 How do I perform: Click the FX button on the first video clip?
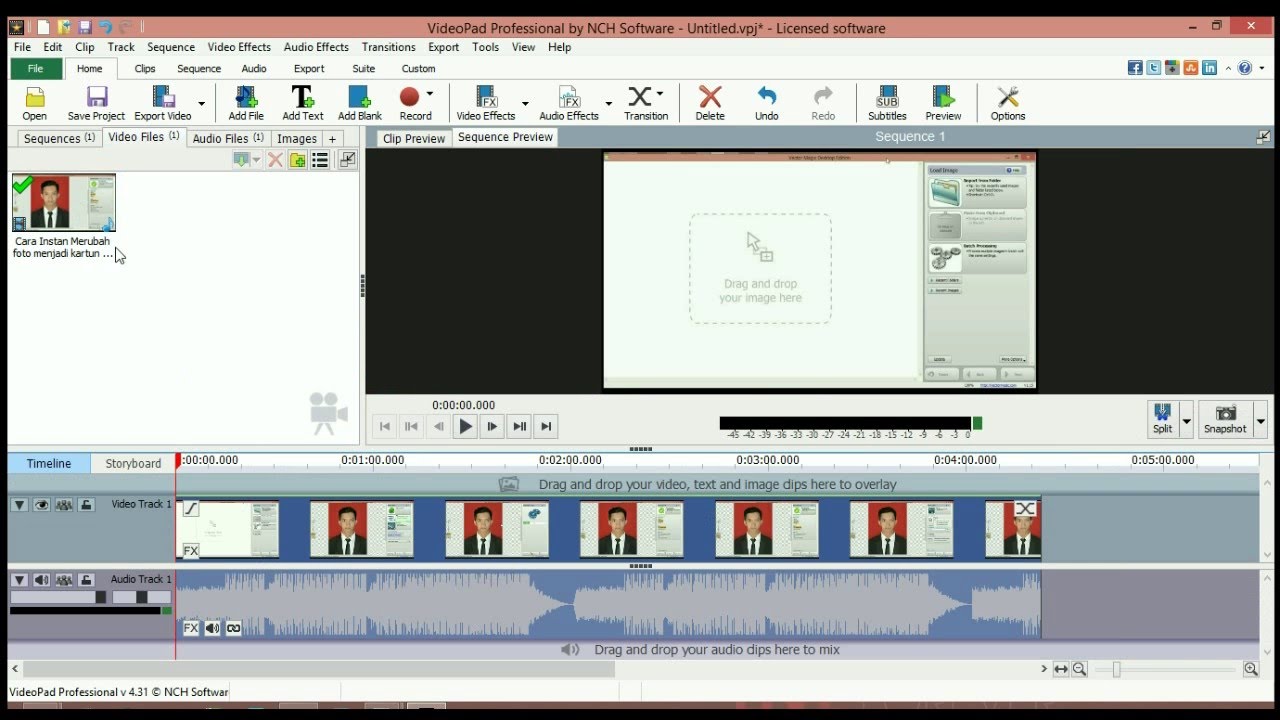coord(190,551)
